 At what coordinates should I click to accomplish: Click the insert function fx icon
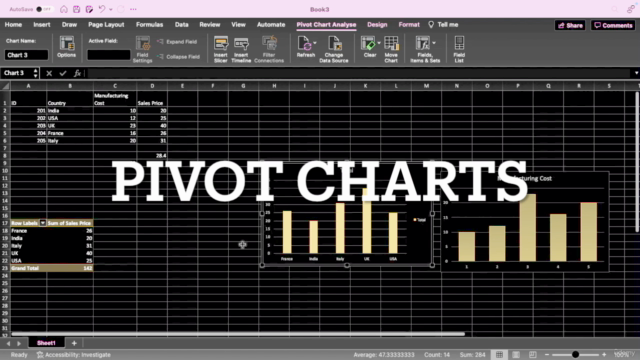pos(77,73)
